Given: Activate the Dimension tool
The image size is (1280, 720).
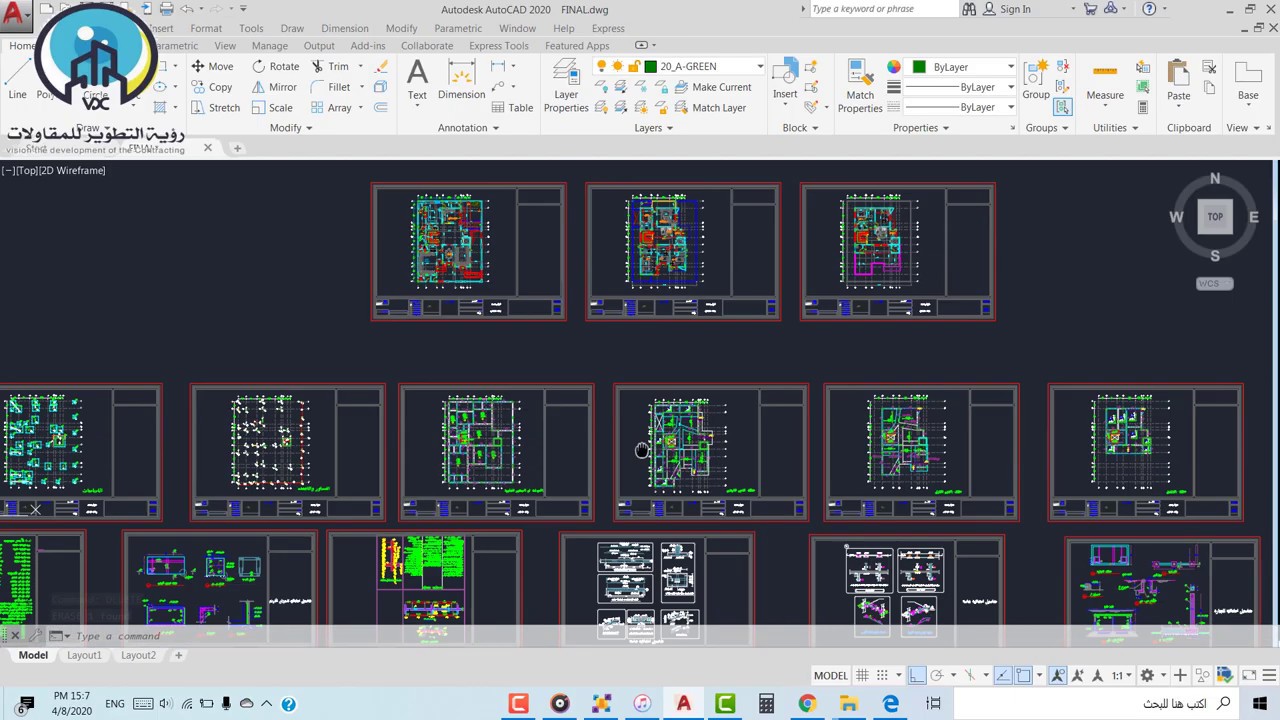Looking at the screenshot, I should coord(461,80).
